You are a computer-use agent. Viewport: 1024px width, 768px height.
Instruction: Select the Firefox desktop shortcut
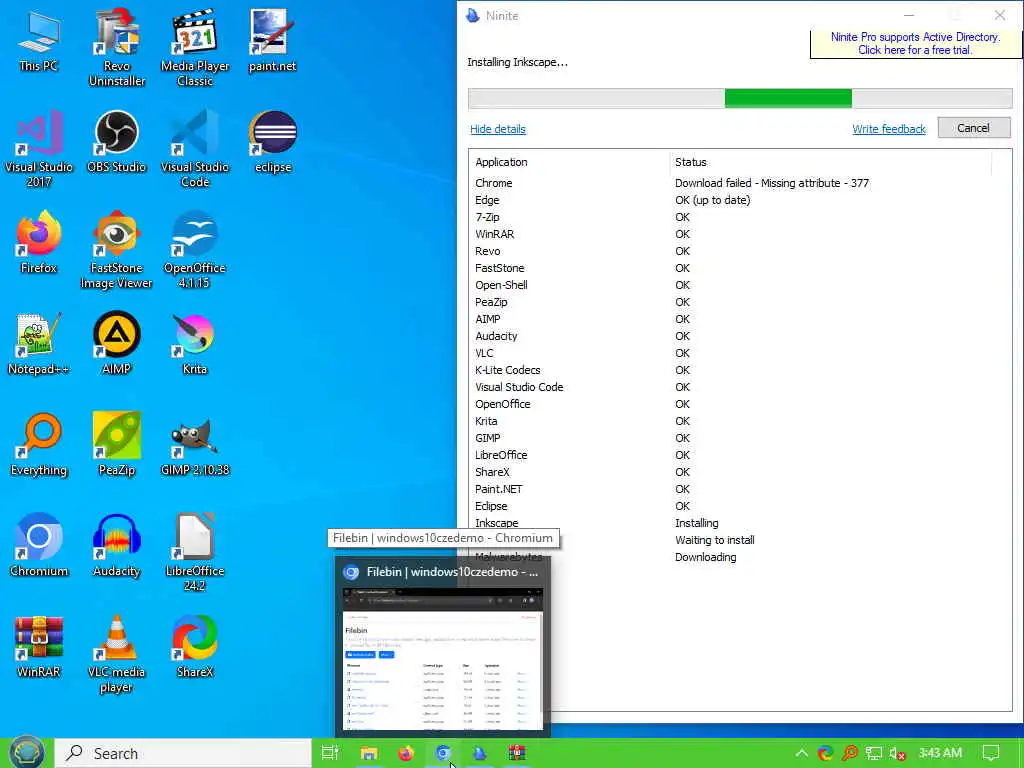click(39, 242)
